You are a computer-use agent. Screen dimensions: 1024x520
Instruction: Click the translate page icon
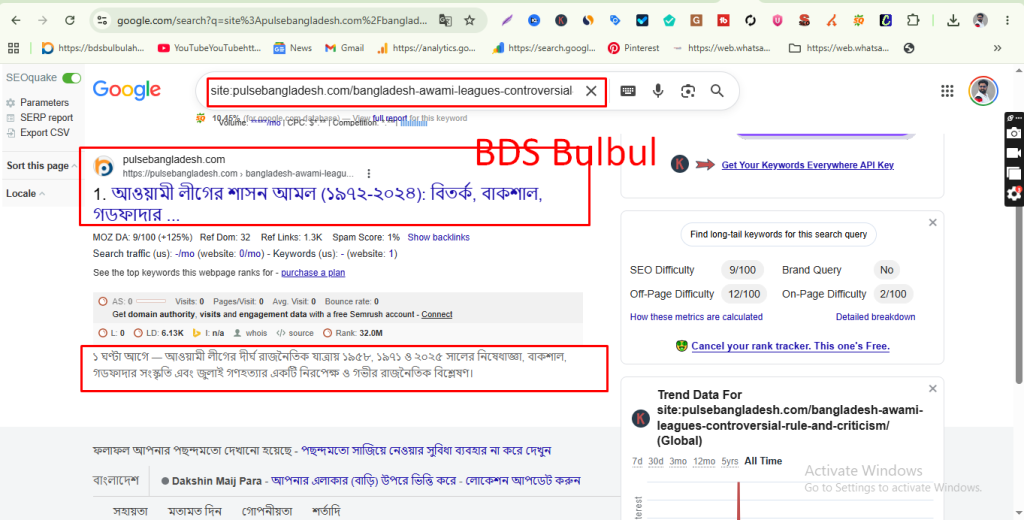[445, 20]
